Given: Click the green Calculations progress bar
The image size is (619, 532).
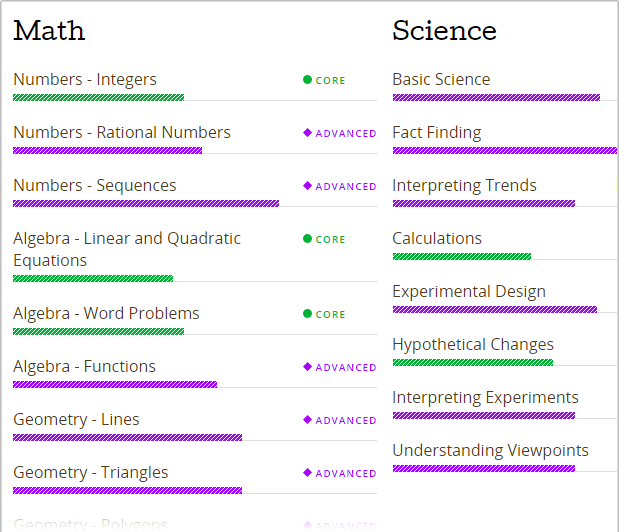Looking at the screenshot, I should [462, 257].
